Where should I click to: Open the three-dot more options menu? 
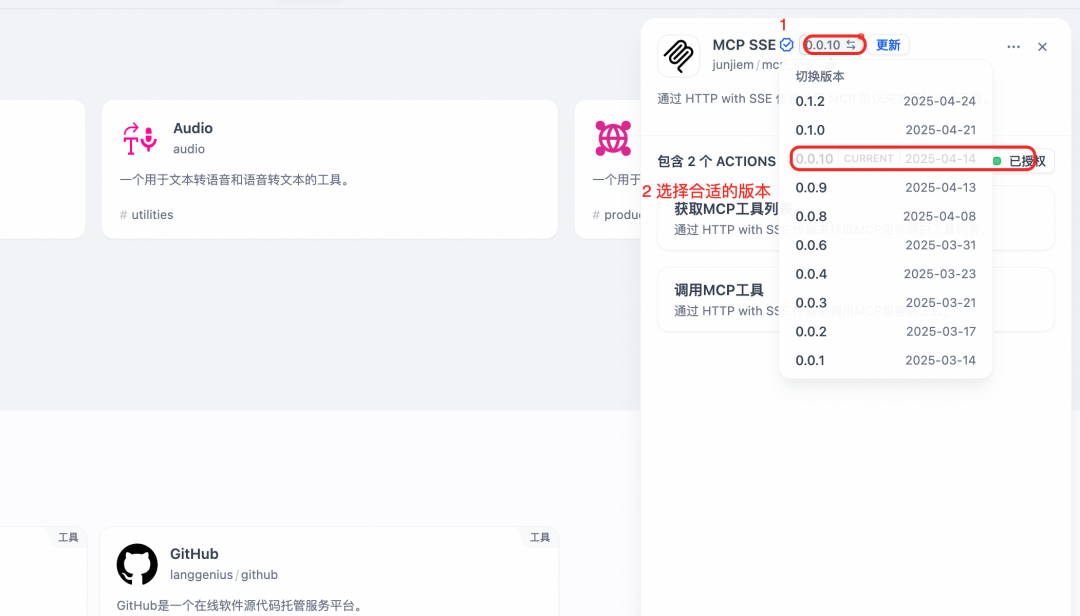click(1013, 46)
